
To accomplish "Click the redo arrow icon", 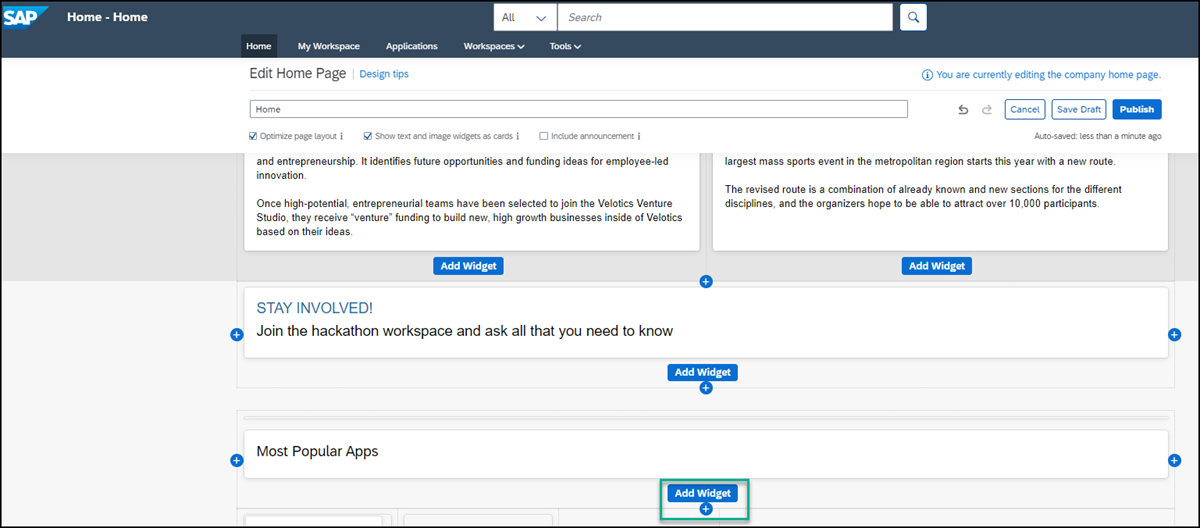I will (x=987, y=109).
